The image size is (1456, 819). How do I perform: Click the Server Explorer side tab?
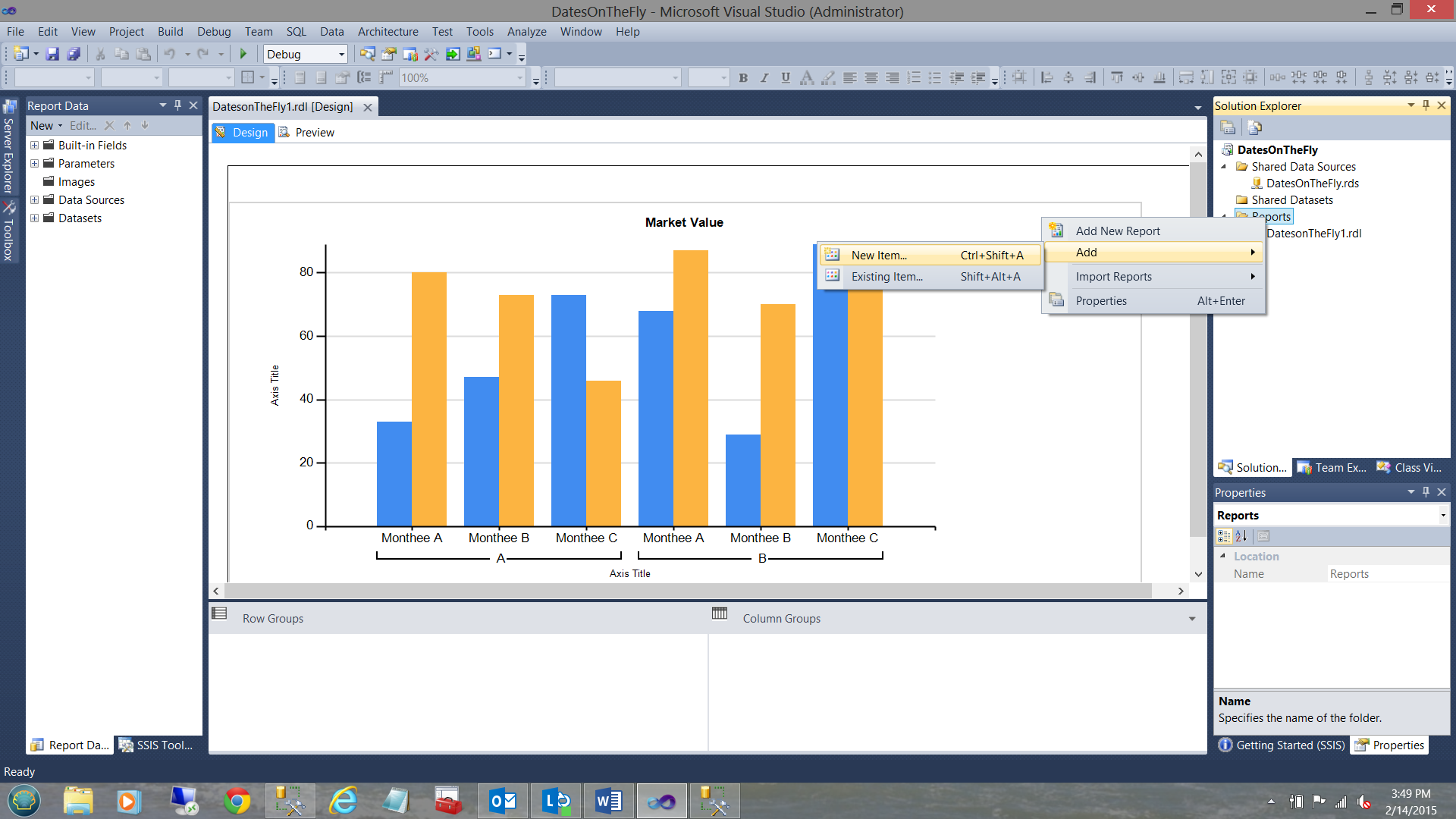click(8, 148)
